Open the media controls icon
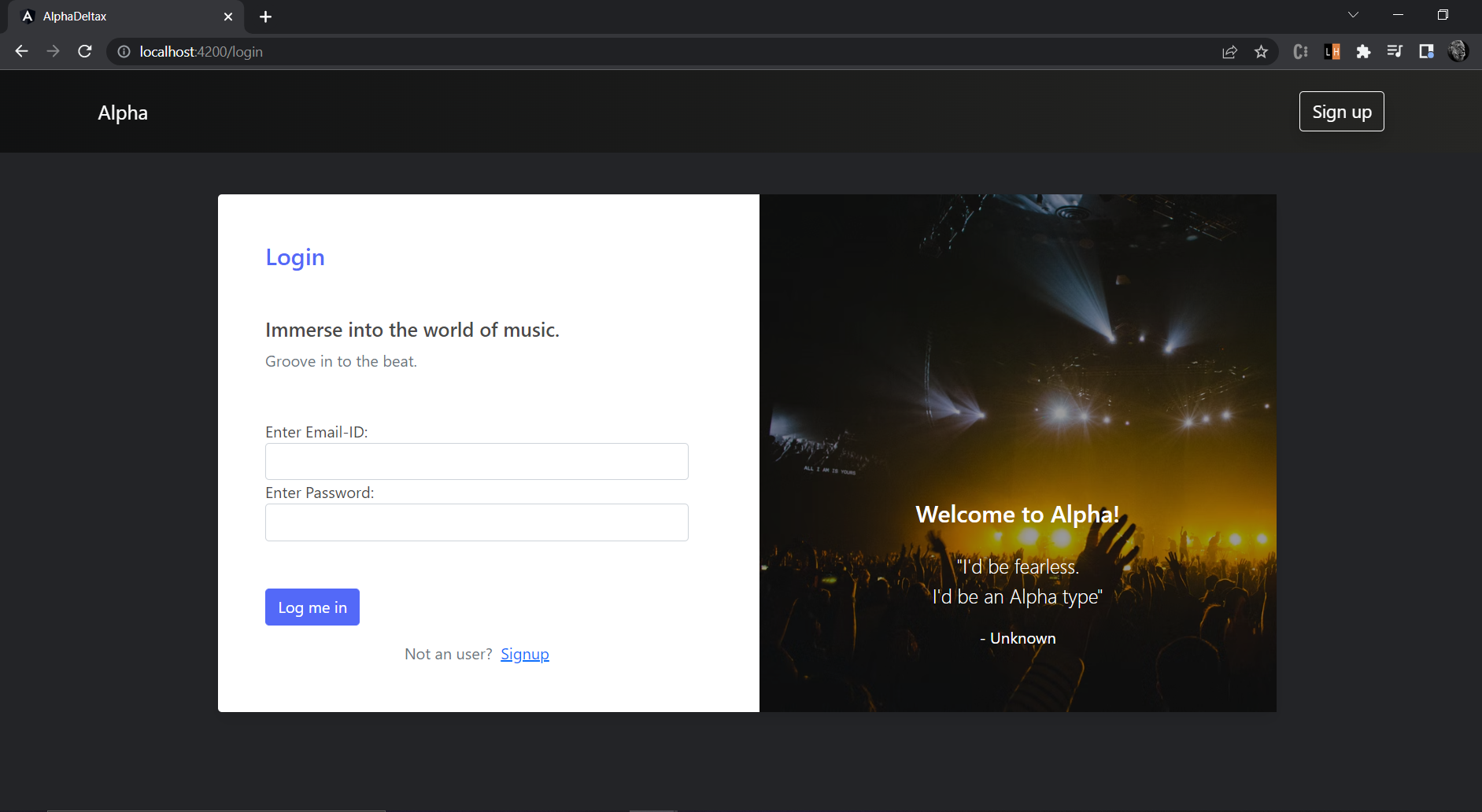 tap(1395, 52)
